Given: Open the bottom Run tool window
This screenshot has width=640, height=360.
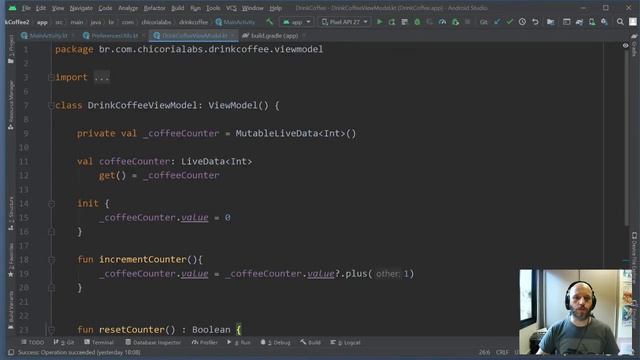Looking at the screenshot, I should click(239, 342).
